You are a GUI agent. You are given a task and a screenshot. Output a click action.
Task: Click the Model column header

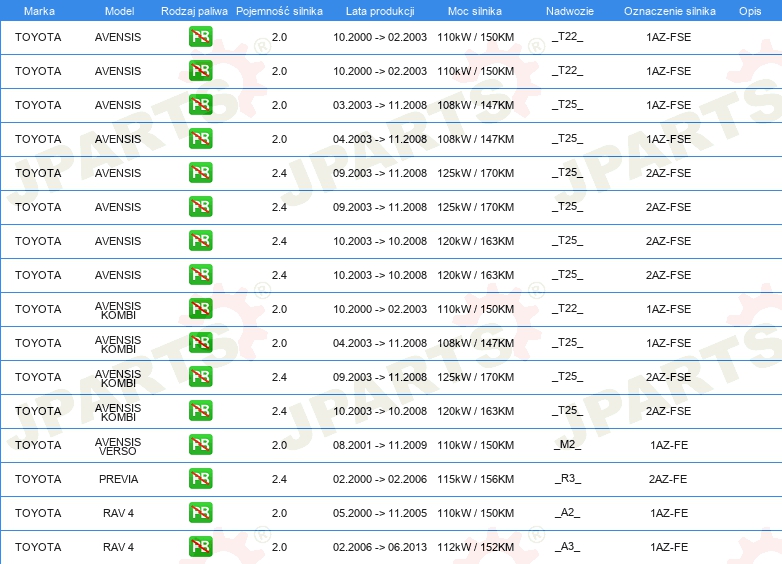119,11
